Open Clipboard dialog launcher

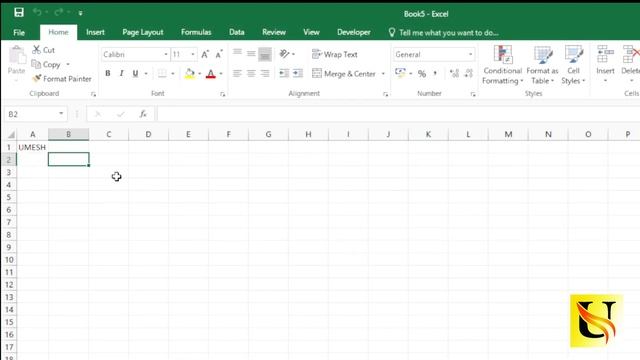click(93, 94)
